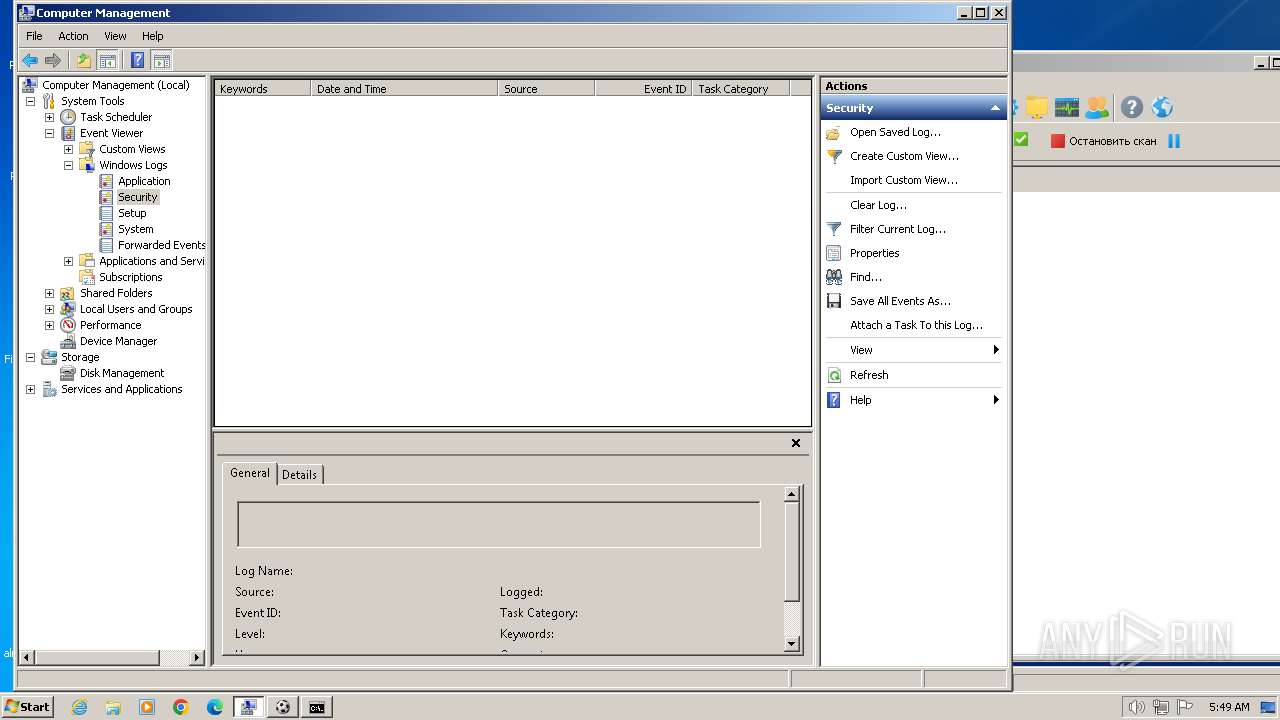Click stop scan button in background window
The width and height of the screenshot is (1280, 720).
click(1103, 141)
